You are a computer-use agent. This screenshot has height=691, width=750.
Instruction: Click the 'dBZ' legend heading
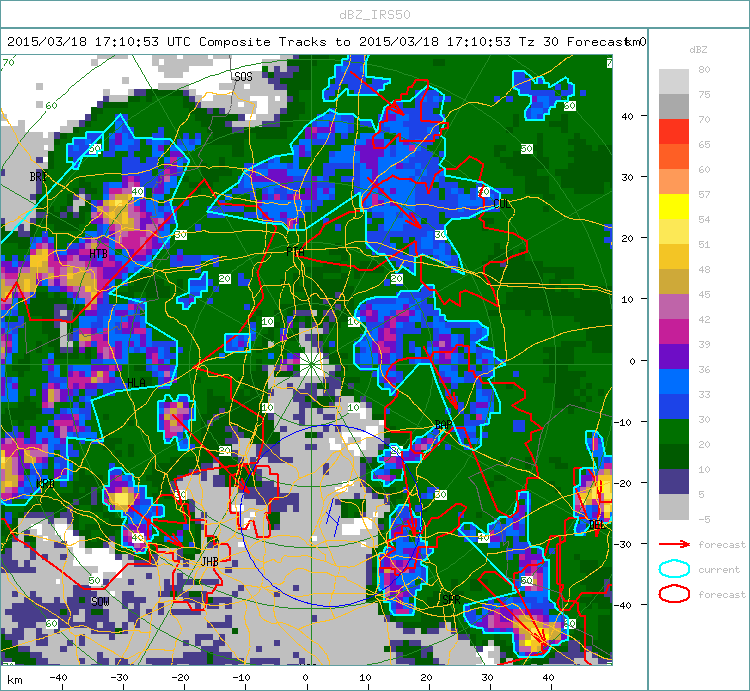point(698,49)
